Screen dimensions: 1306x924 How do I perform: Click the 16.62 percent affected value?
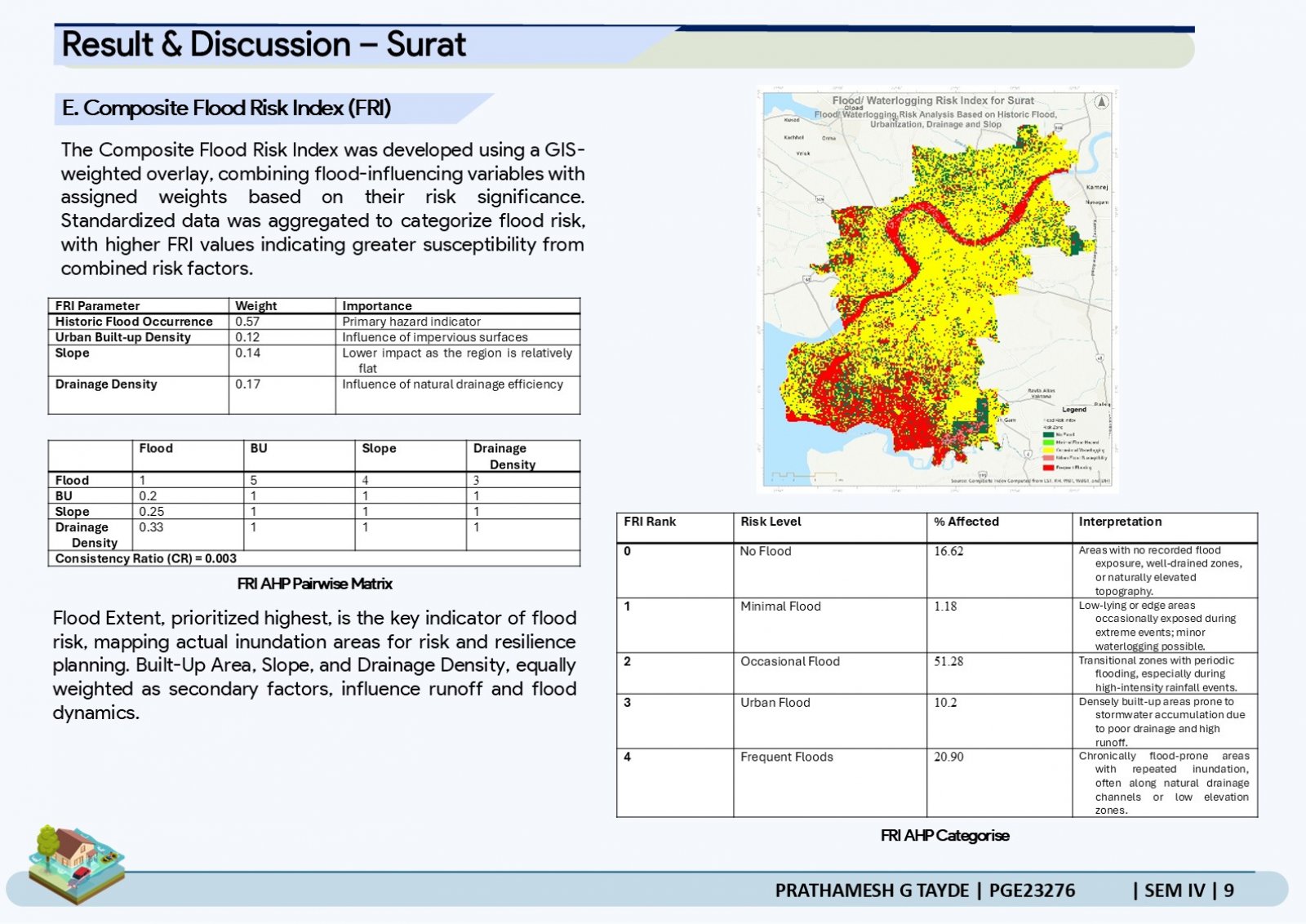click(948, 551)
